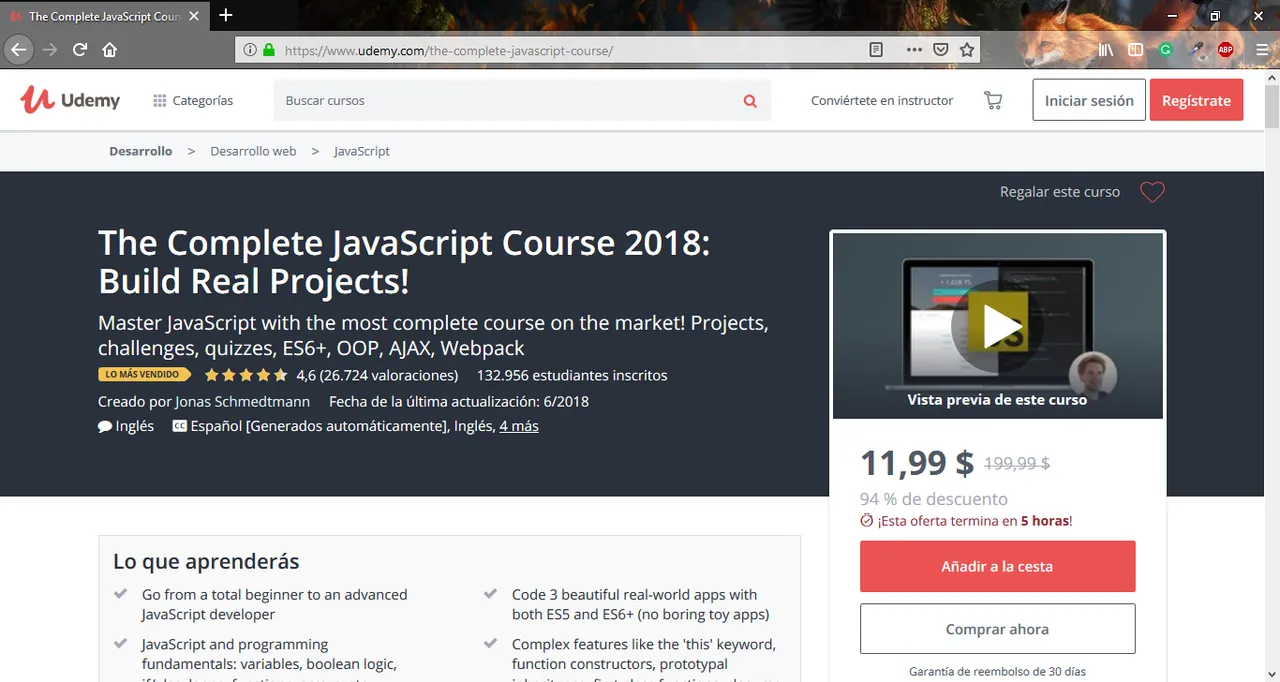This screenshot has height=682, width=1280.
Task: Click the site information icon in address bar
Action: click(249, 49)
